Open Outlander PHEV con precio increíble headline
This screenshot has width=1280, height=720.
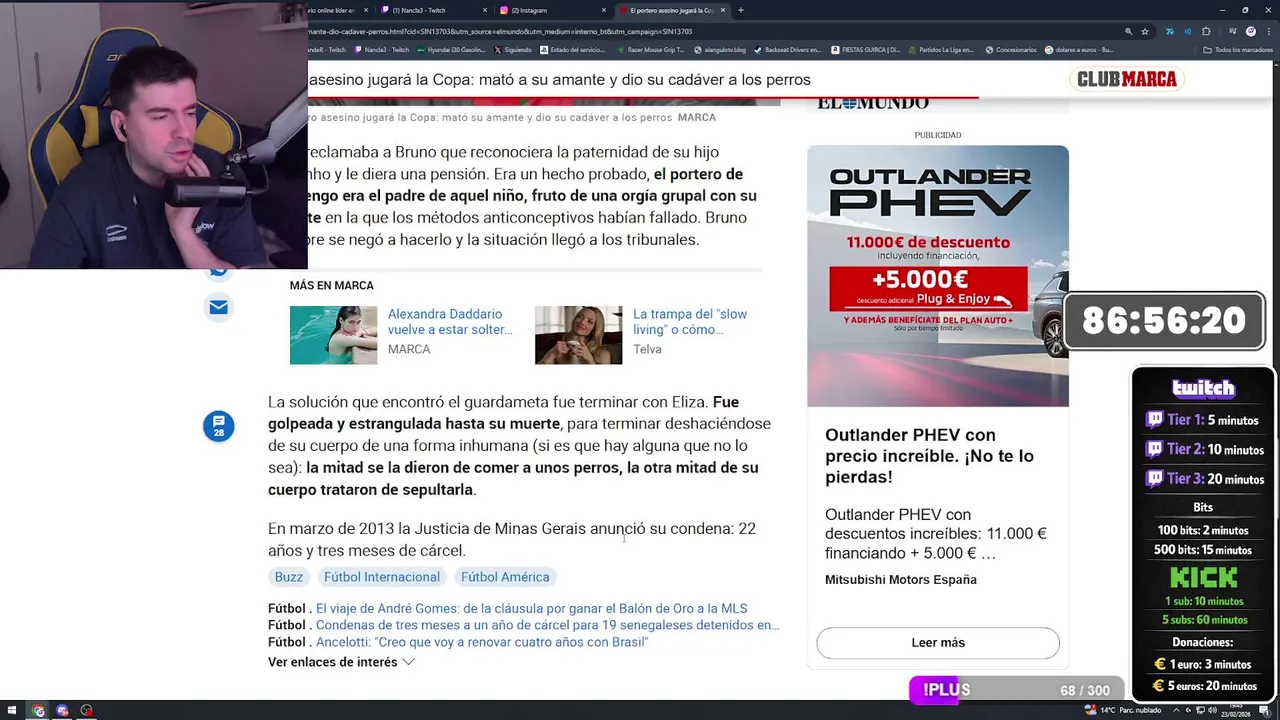[929, 456]
